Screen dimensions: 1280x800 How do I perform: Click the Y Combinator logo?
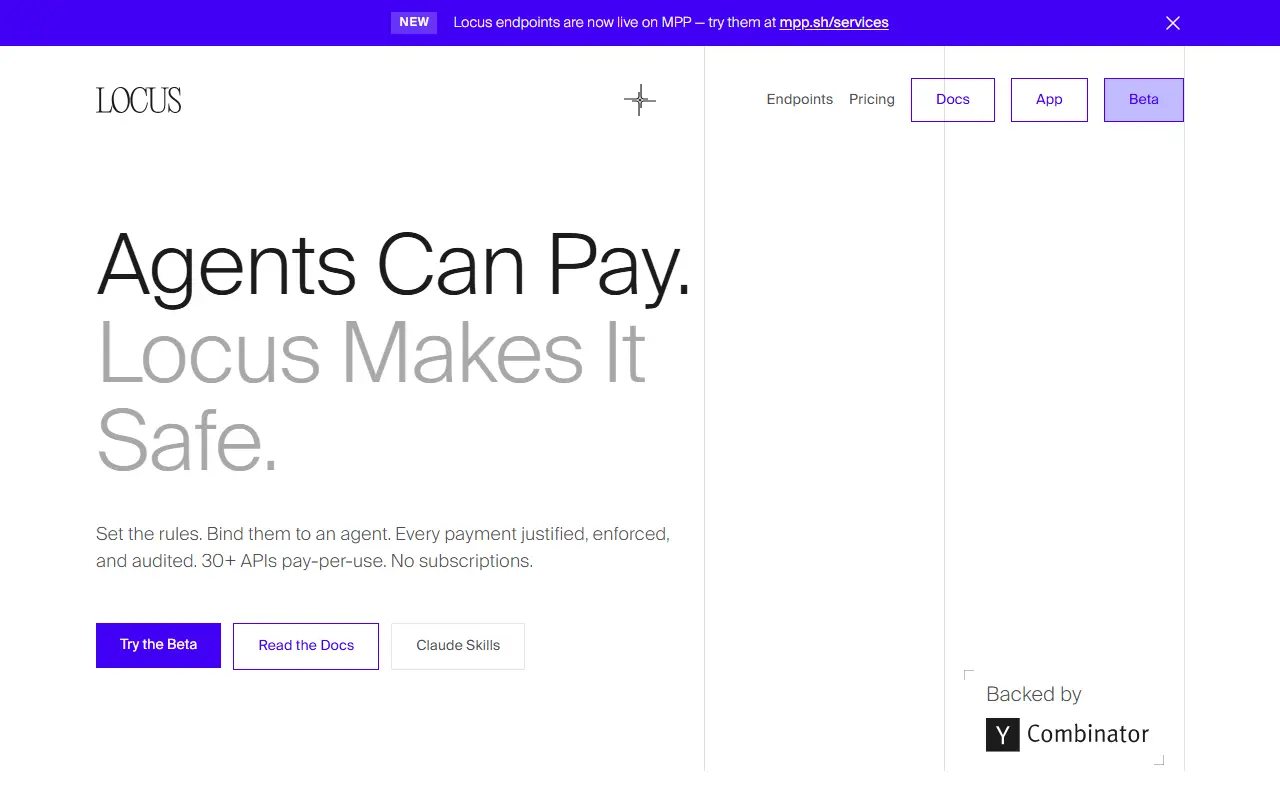1068,734
